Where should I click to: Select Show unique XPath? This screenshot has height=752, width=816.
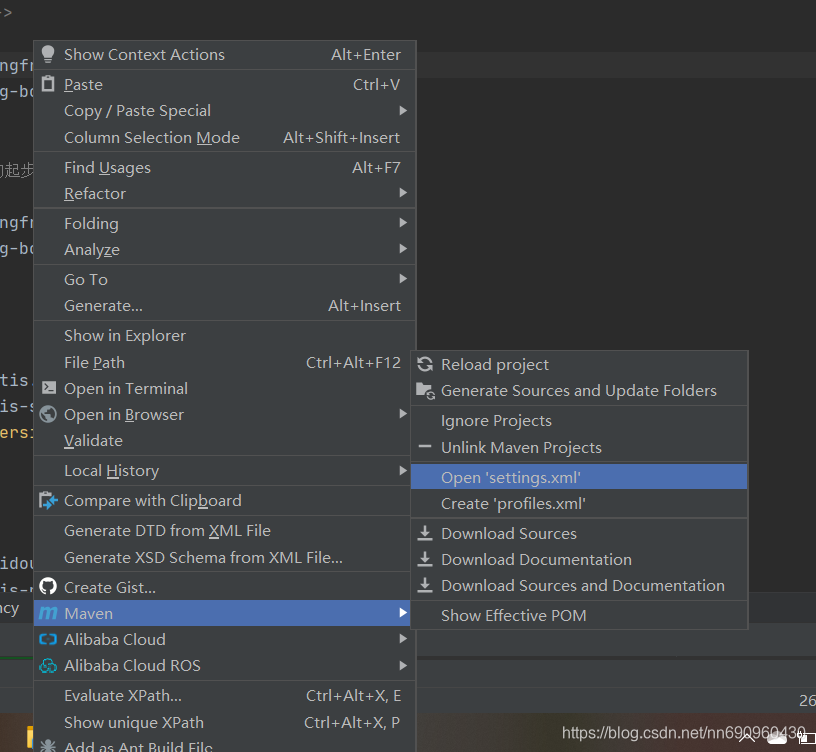pyautogui.click(x=225, y=722)
